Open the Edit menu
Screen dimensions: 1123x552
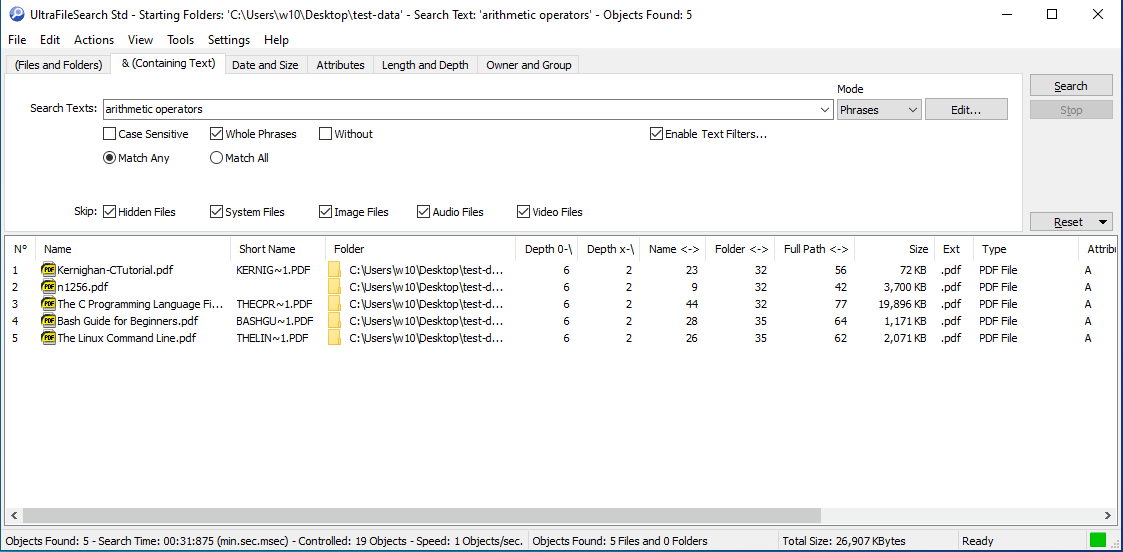pos(50,40)
